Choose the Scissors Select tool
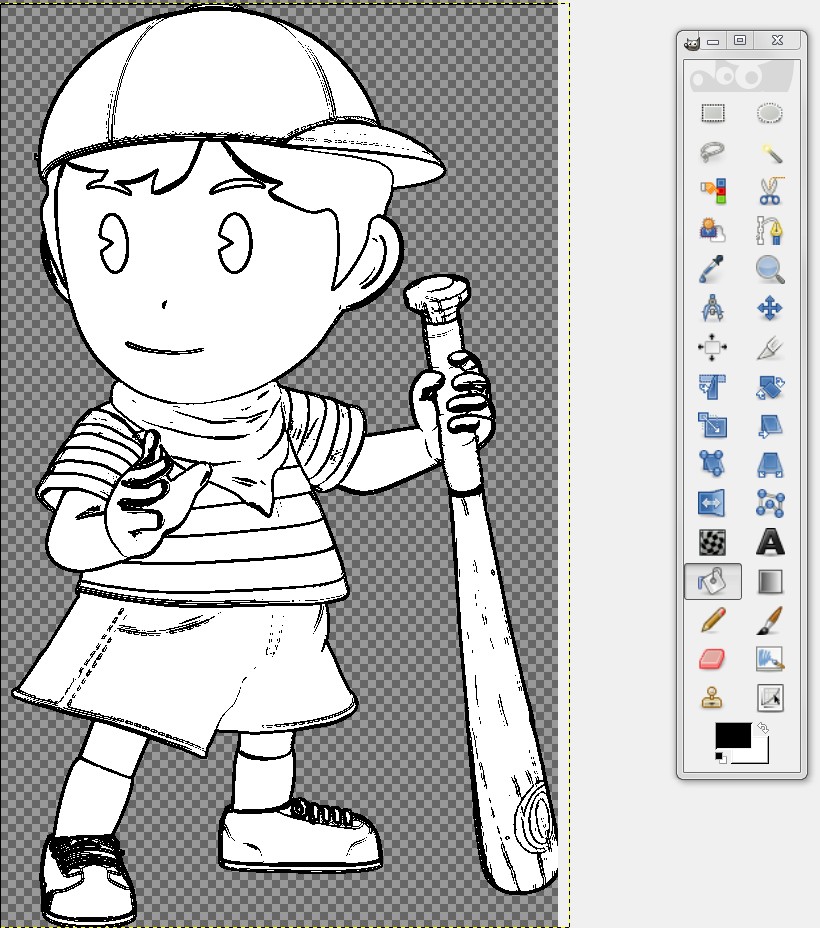This screenshot has height=928, width=820. pos(769,191)
